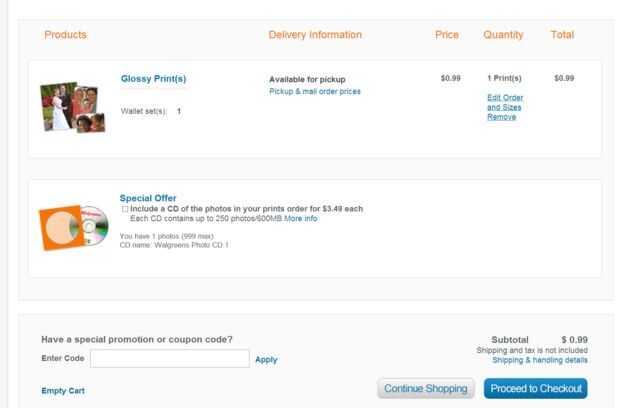The image size is (620, 408).
Task: Click the Walgreens photo CD image
Action: click(x=73, y=228)
